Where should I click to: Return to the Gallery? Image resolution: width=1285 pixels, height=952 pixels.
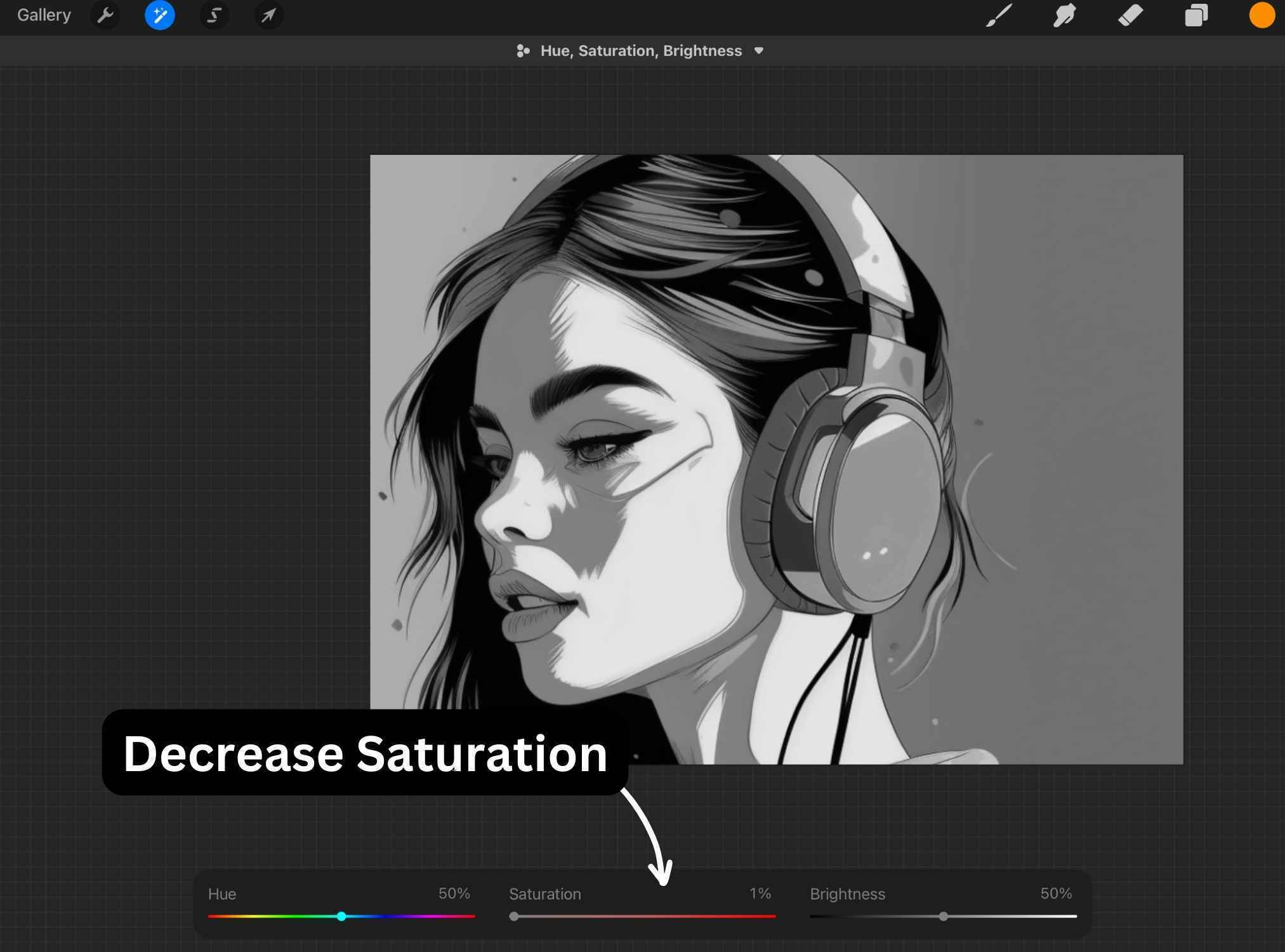pyautogui.click(x=43, y=15)
